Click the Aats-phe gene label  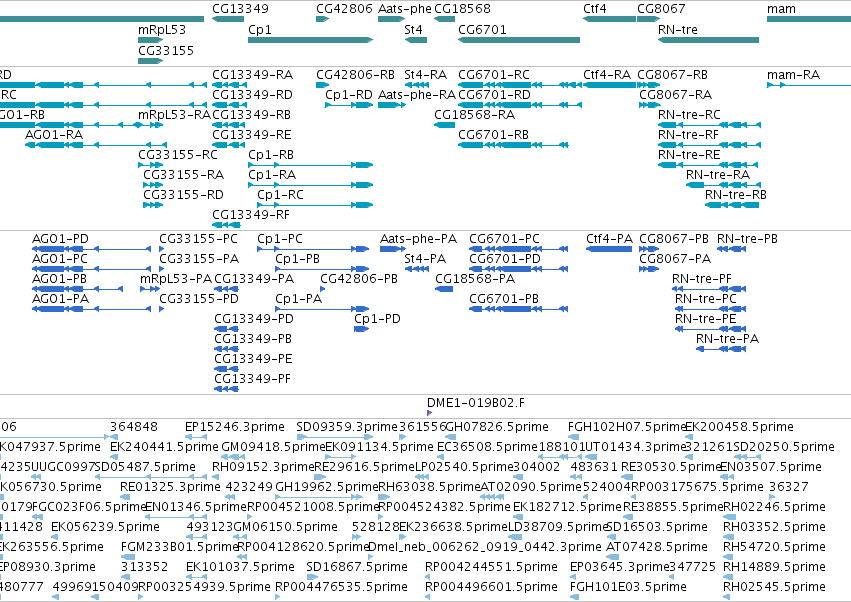[404, 9]
